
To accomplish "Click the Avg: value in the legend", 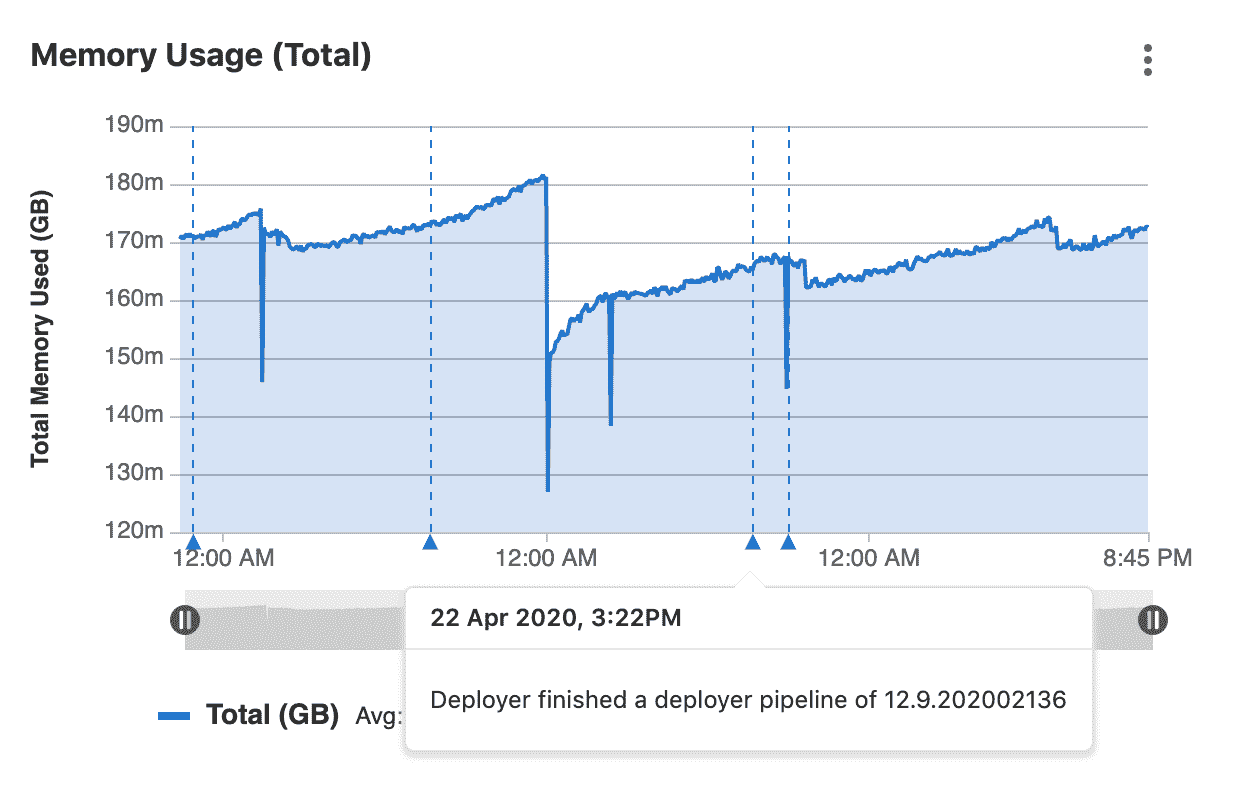I will pyautogui.click(x=379, y=717).
